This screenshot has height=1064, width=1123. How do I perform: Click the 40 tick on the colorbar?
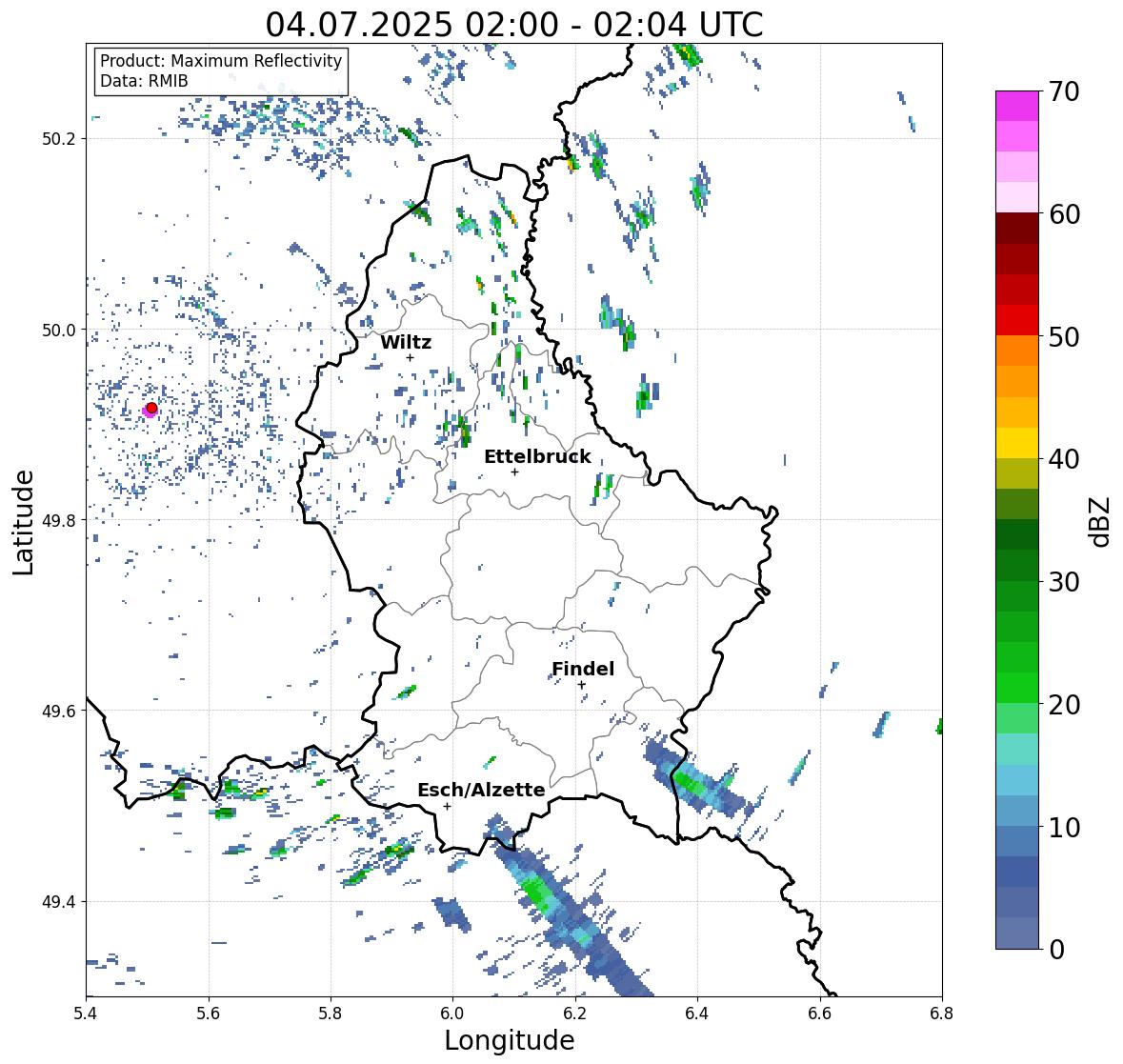point(1064,459)
